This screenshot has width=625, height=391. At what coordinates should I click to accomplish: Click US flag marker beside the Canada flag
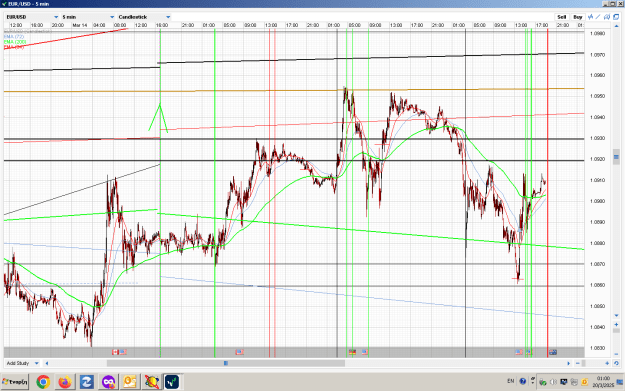[x=123, y=352]
